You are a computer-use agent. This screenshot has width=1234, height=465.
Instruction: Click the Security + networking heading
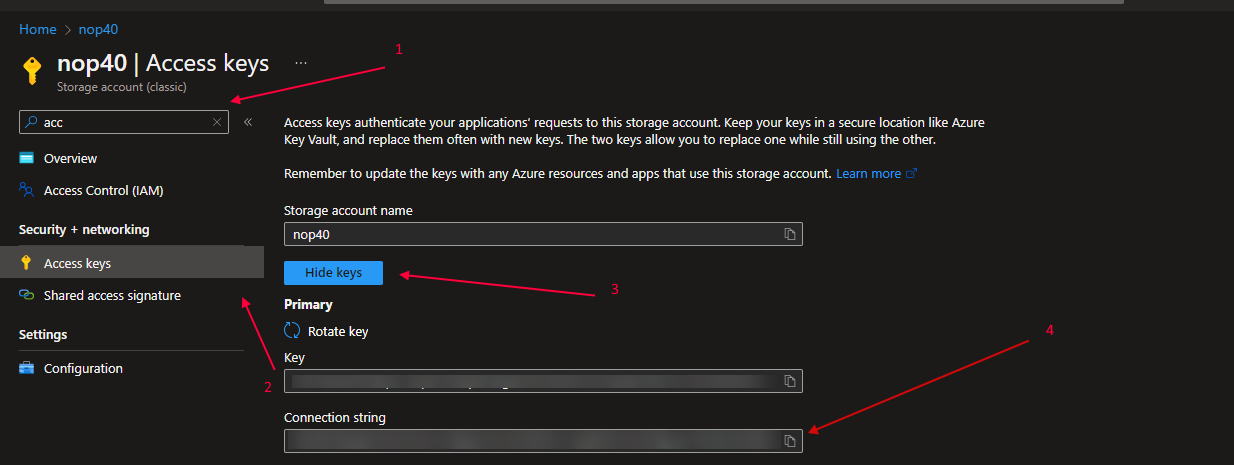point(84,230)
